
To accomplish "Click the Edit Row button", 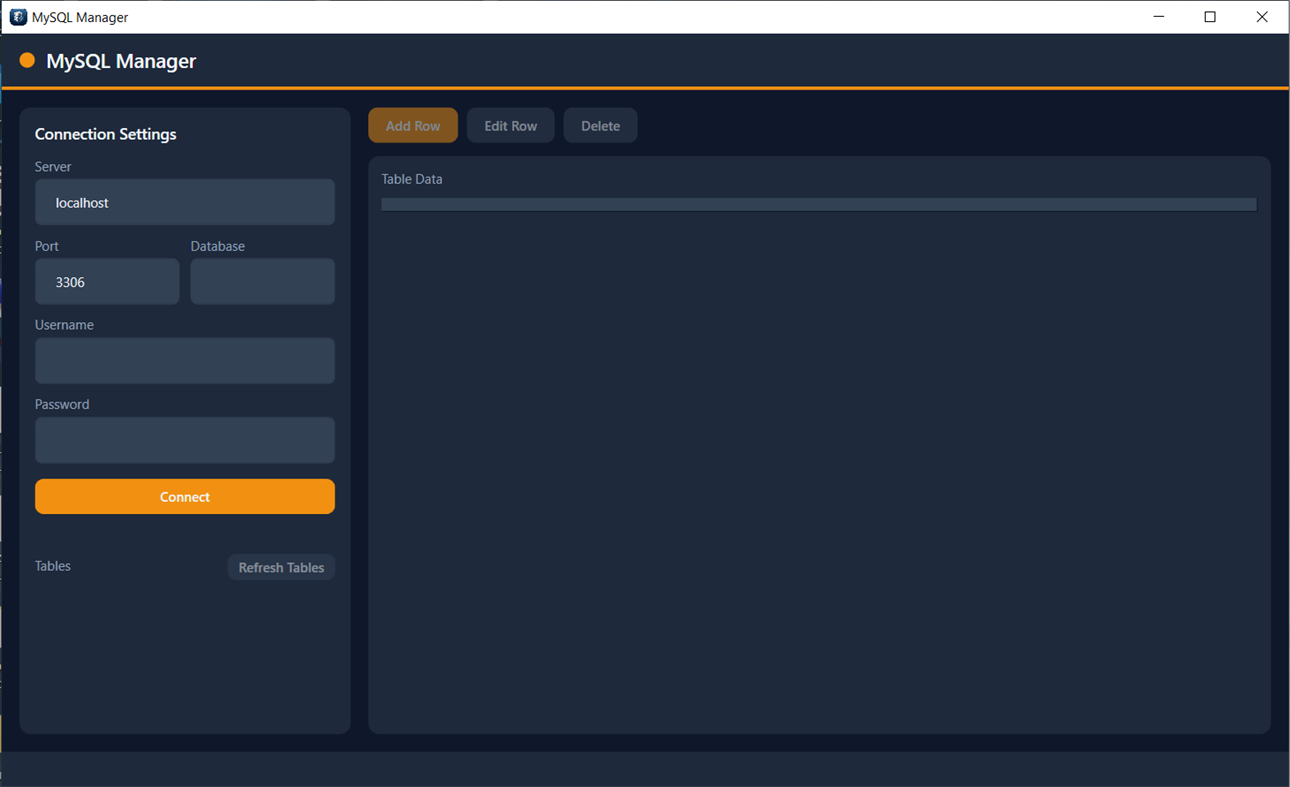I will [511, 126].
